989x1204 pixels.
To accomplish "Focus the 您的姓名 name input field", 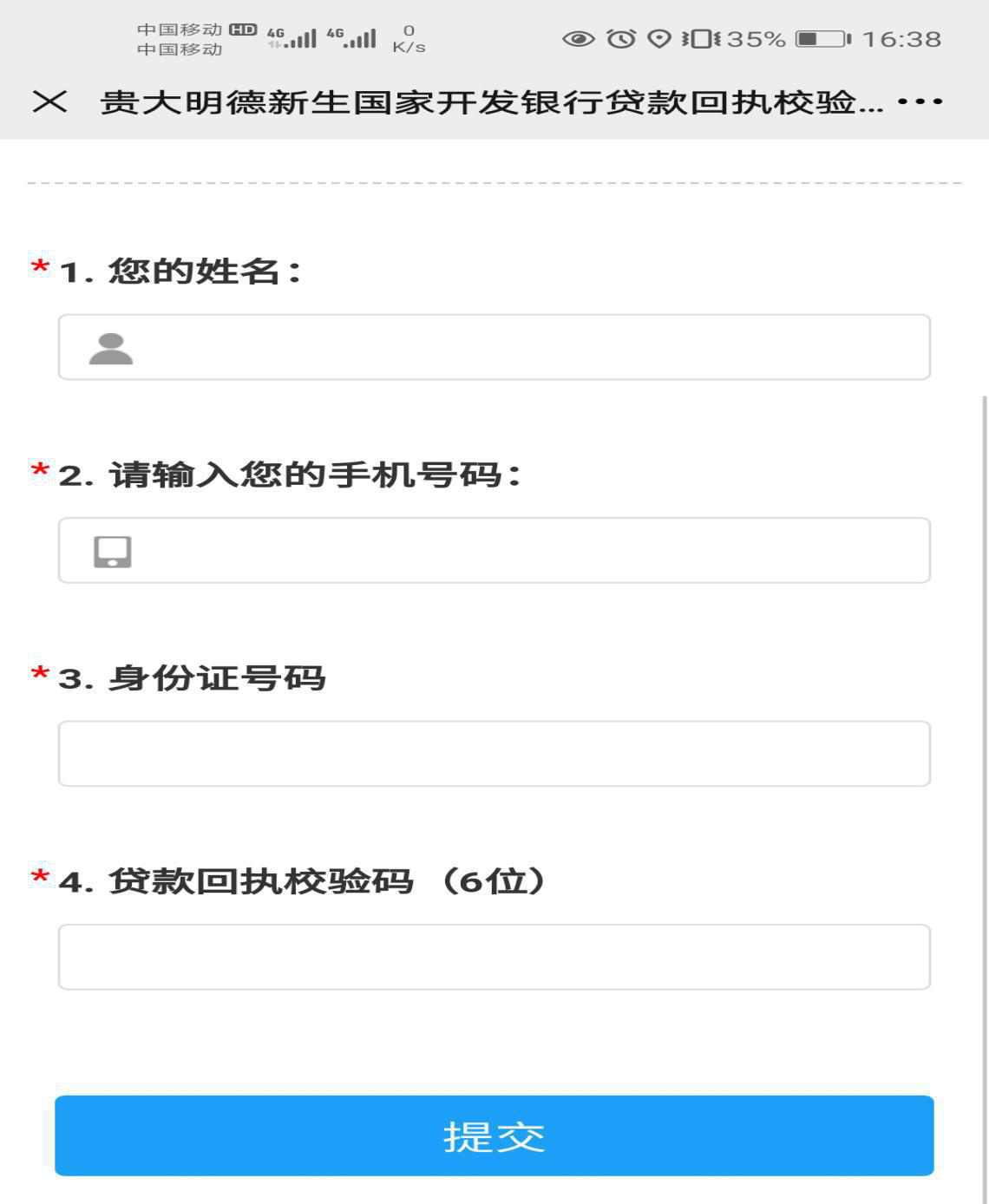I will click(521, 348).
